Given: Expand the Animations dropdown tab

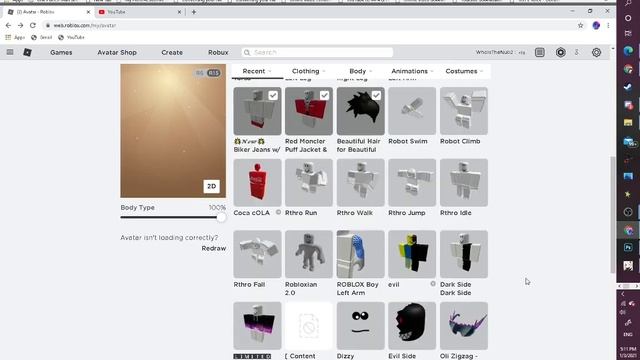Looking at the screenshot, I should pos(412,71).
